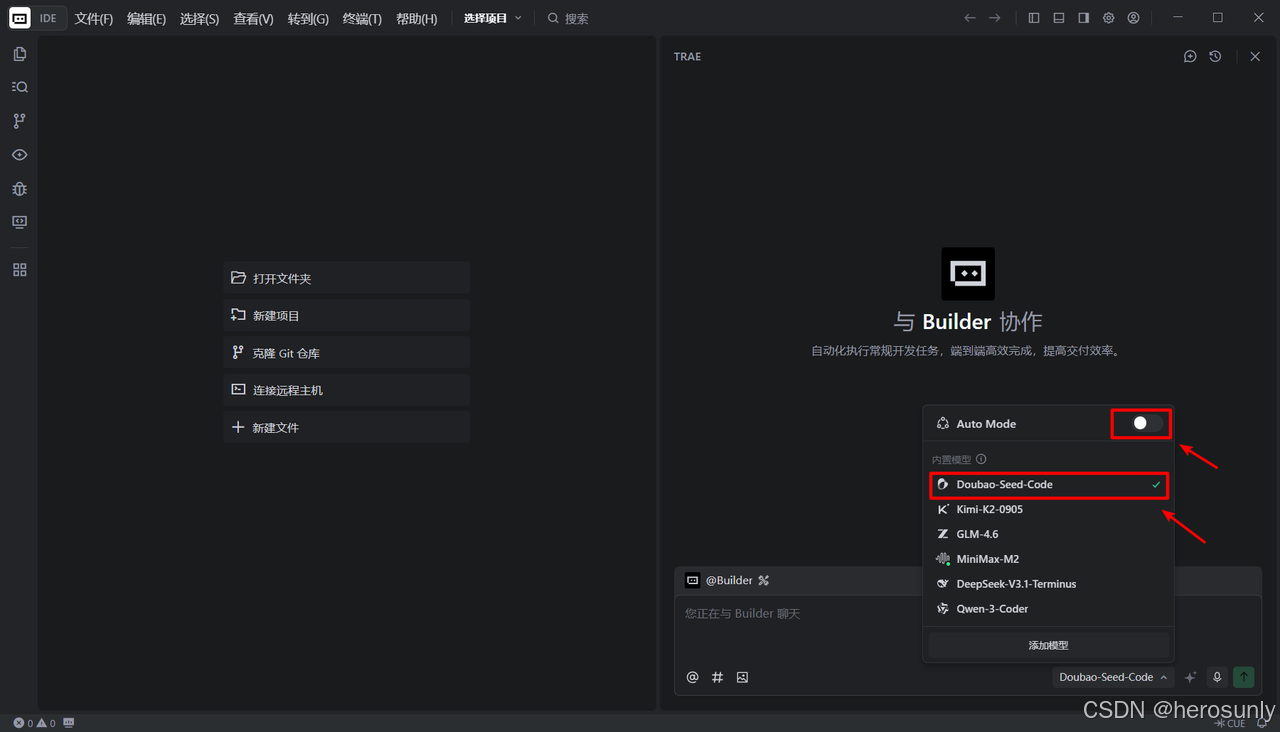The width and height of the screenshot is (1280, 732).
Task: Open settings gear in title bar
Action: [x=1109, y=18]
